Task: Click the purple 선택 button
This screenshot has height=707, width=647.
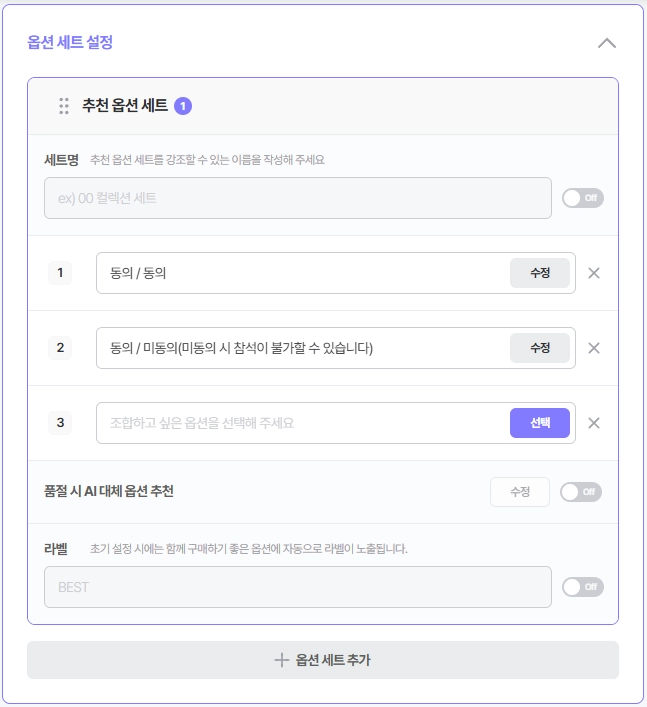Action: pyautogui.click(x=540, y=423)
